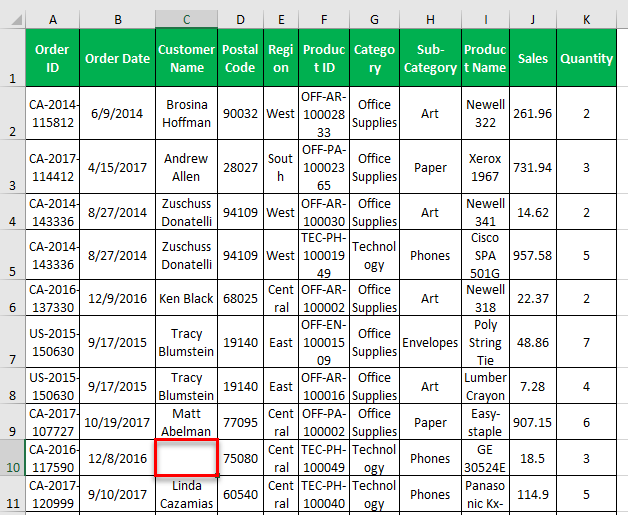
Task: Select column F header
Action: click(x=324, y=19)
